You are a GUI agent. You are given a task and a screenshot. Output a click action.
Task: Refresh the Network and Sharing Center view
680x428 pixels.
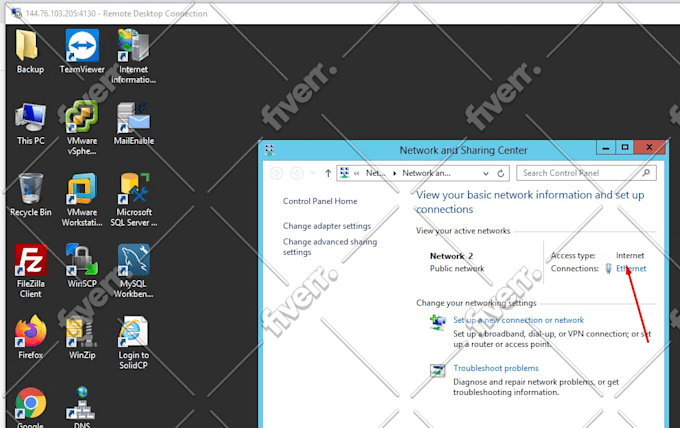point(500,173)
